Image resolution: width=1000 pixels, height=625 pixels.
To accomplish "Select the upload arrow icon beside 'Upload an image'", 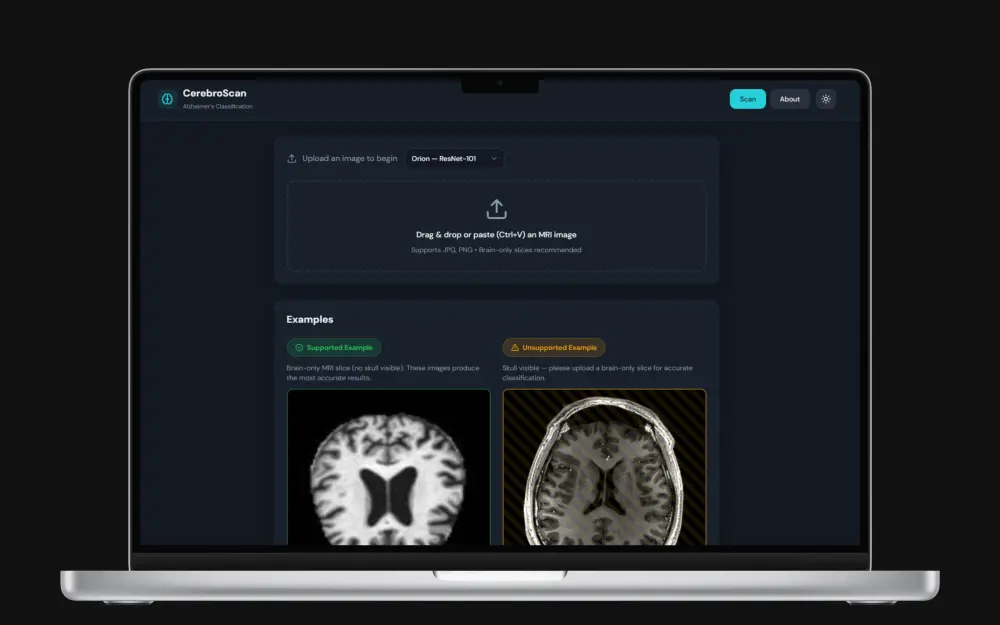I will 291,158.
